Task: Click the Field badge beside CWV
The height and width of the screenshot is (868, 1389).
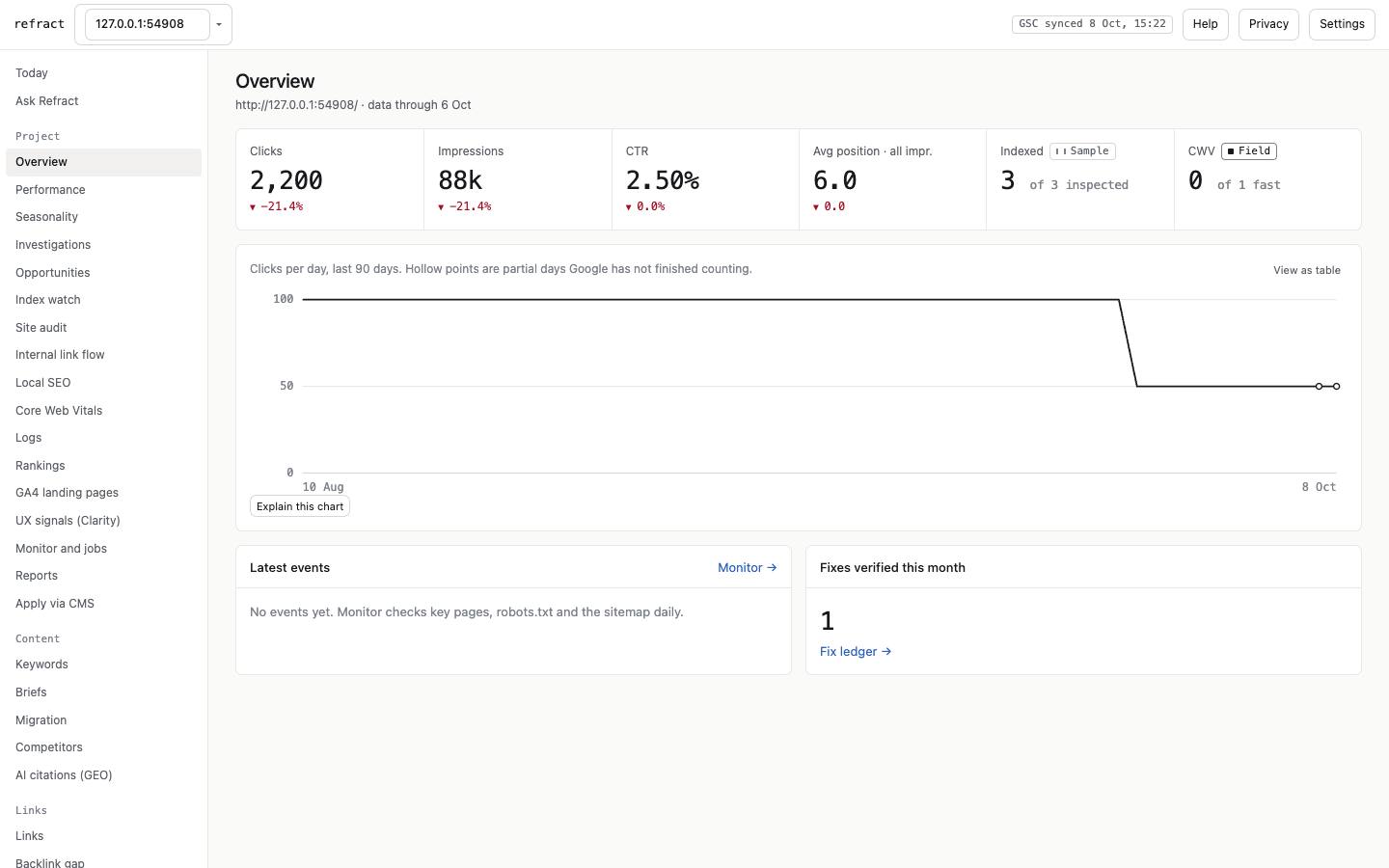Action: point(1249,151)
